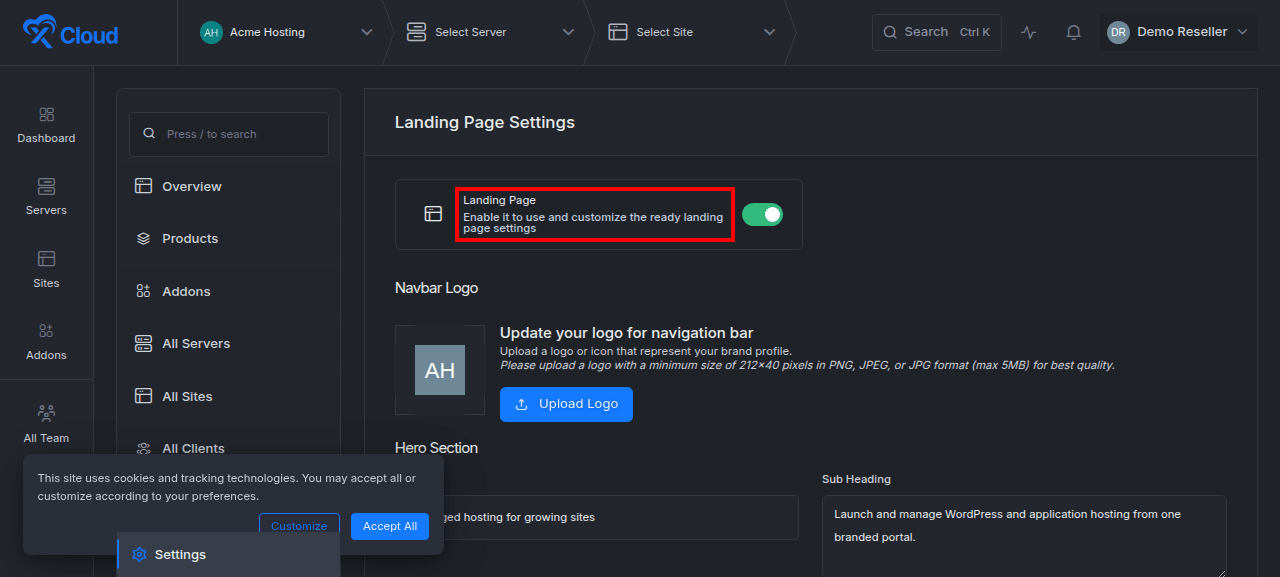Click Accept All on the cookie banner

[390, 526]
